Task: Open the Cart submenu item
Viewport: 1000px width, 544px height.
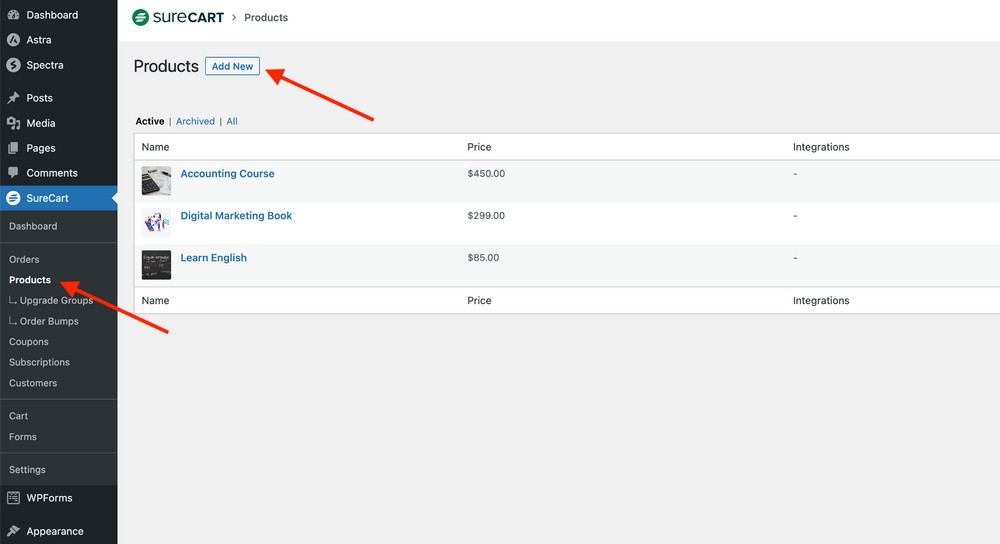Action: (18, 416)
